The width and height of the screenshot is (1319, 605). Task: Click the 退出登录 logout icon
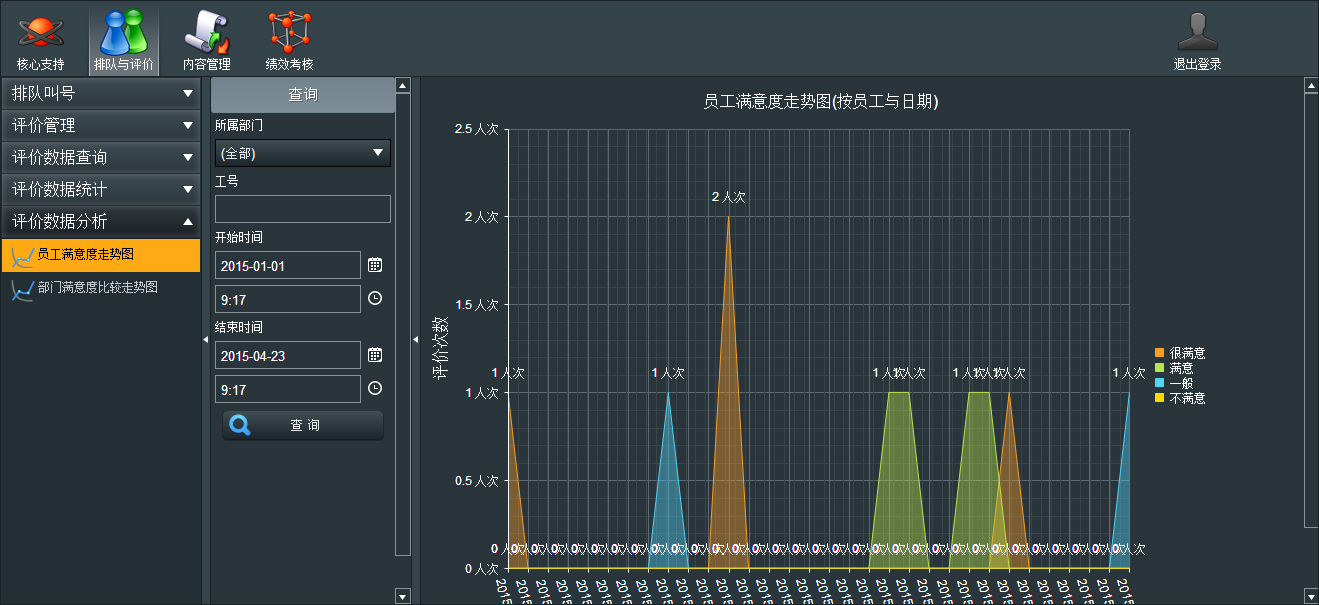click(1198, 30)
